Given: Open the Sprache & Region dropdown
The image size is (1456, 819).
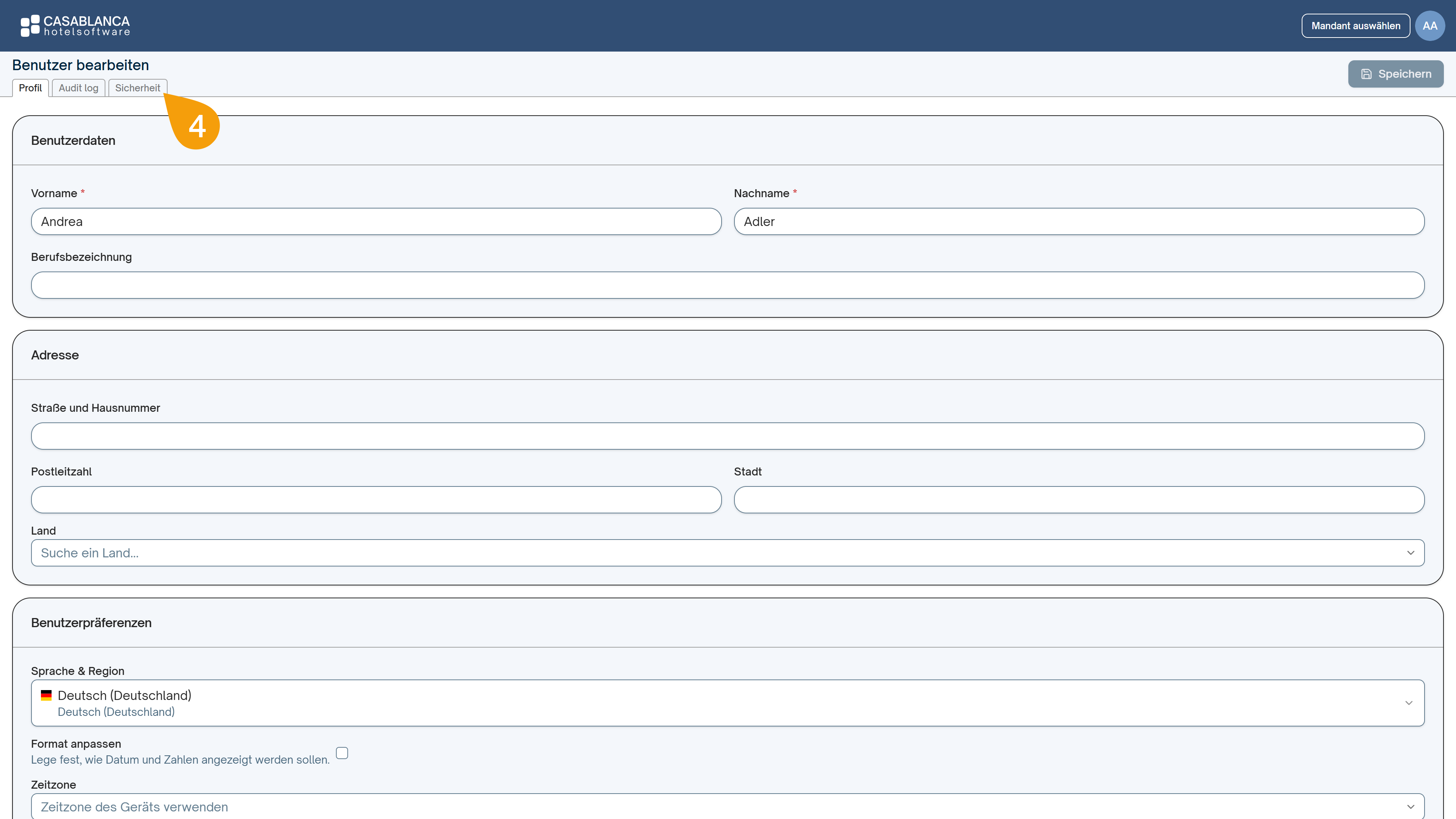Looking at the screenshot, I should [x=728, y=703].
